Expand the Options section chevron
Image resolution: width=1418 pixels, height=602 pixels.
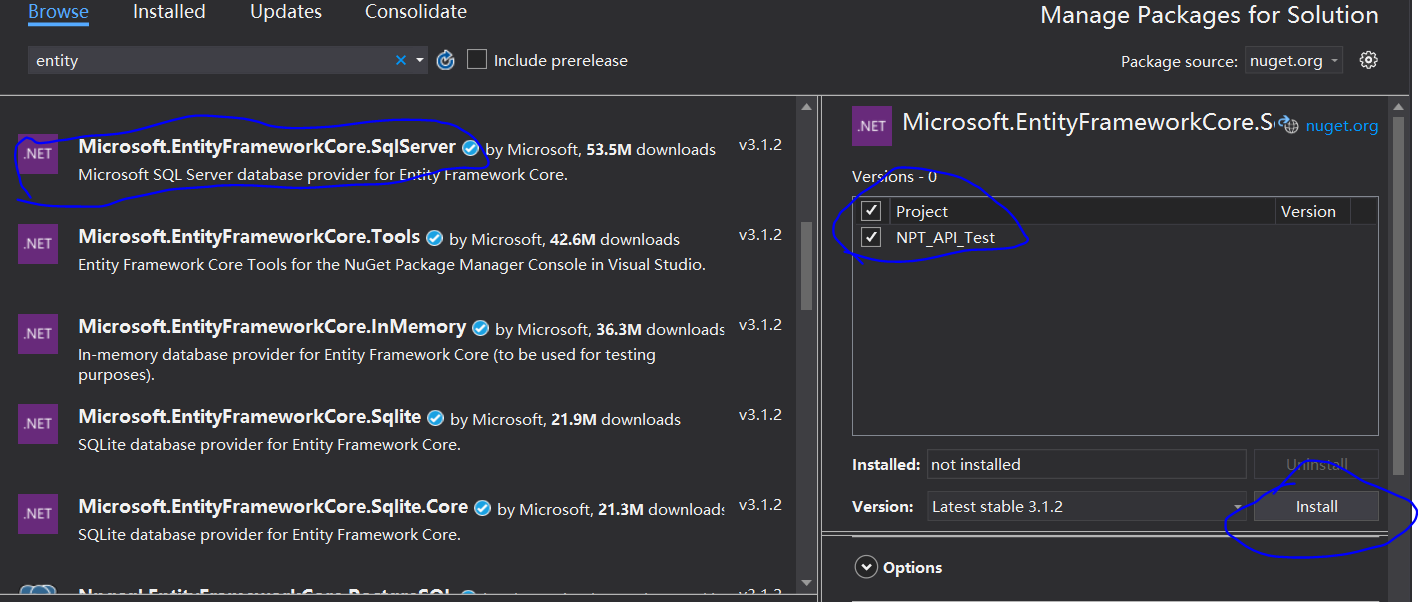(866, 567)
